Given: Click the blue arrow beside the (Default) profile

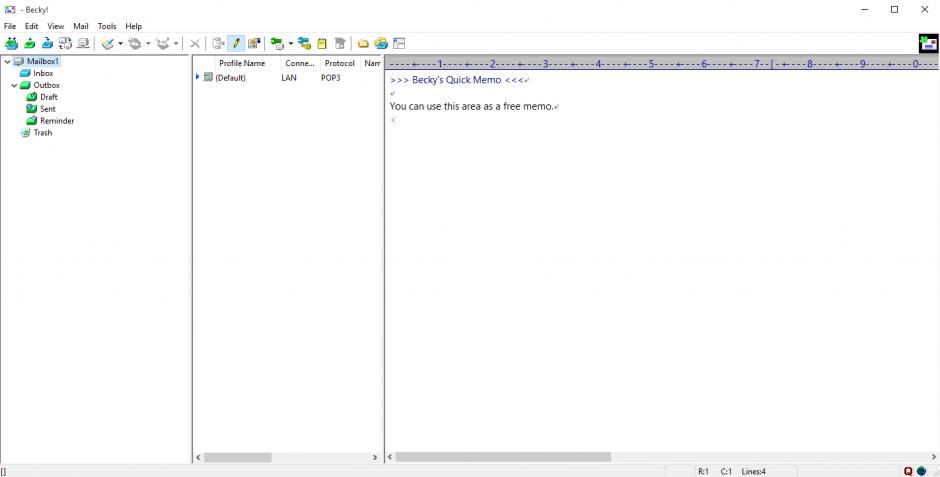Looking at the screenshot, I should pyautogui.click(x=198, y=77).
